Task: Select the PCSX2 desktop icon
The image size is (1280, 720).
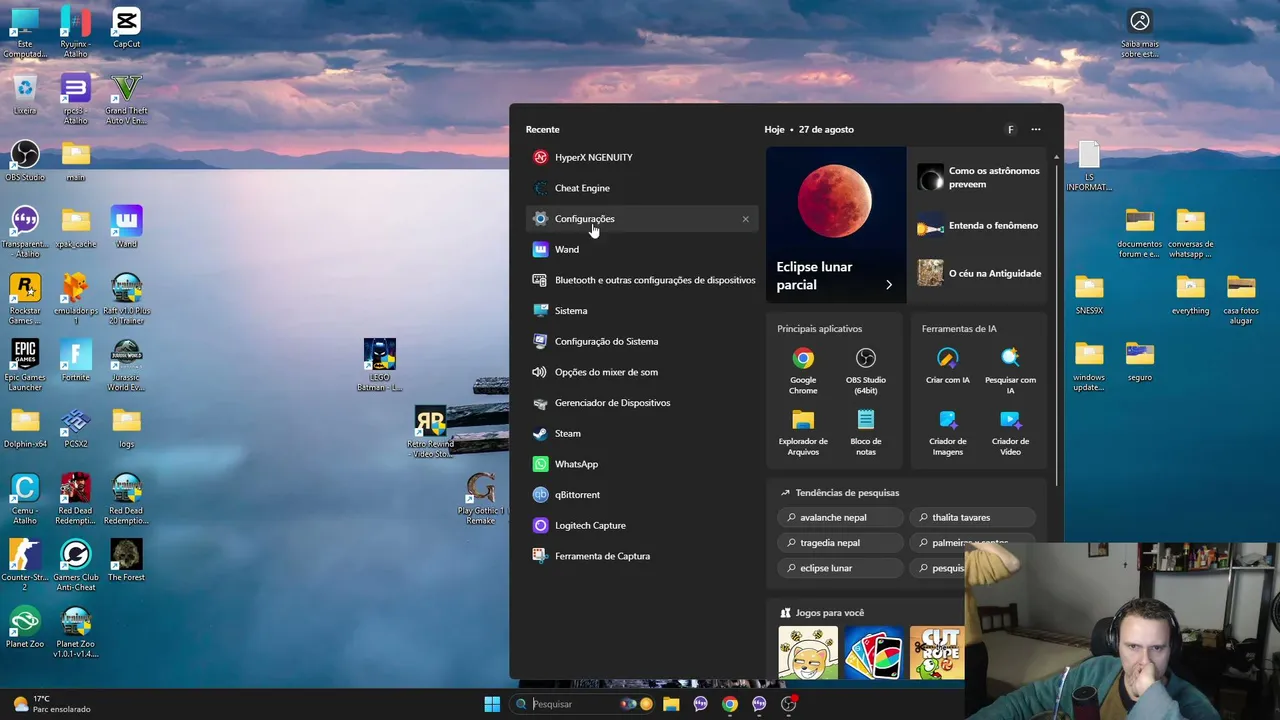Action: (x=76, y=428)
